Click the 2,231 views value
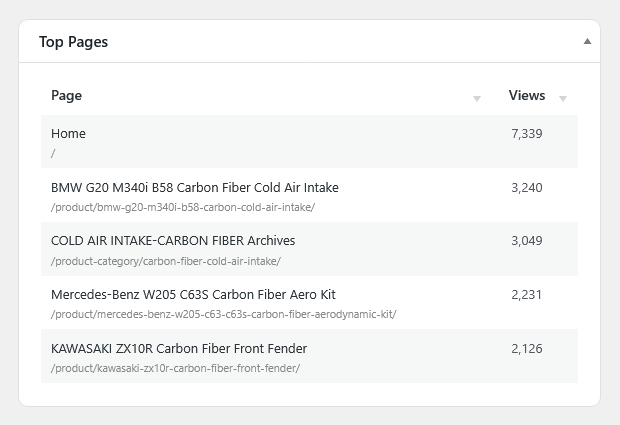Viewport: 620px width, 425px height. click(x=526, y=295)
